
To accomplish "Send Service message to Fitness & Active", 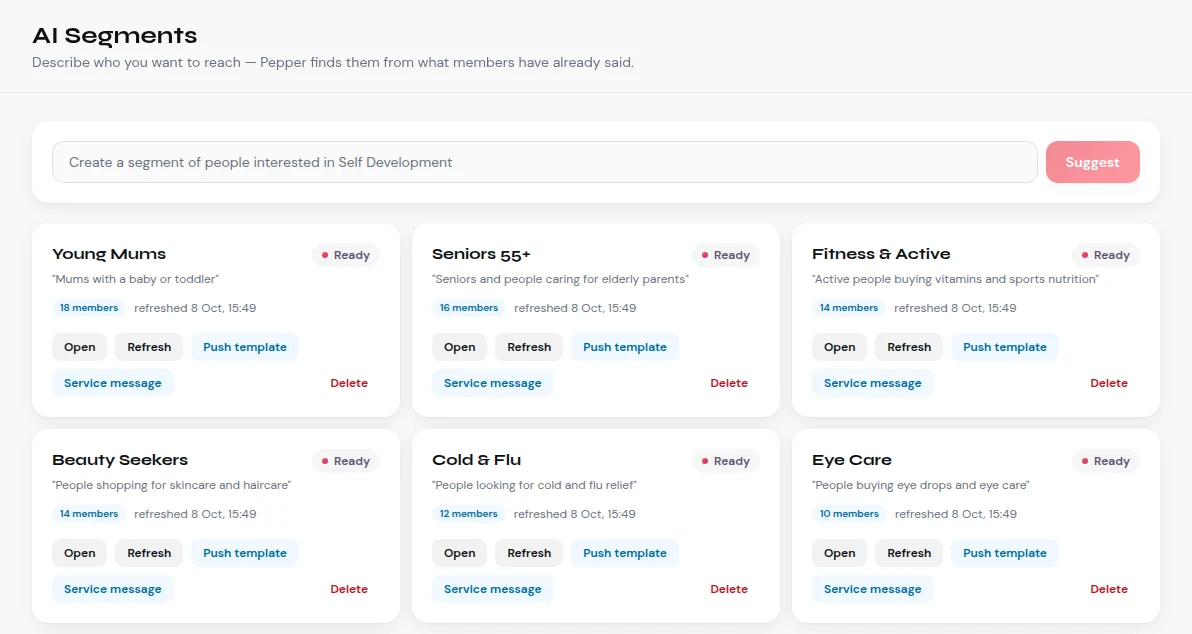I will (x=873, y=383).
